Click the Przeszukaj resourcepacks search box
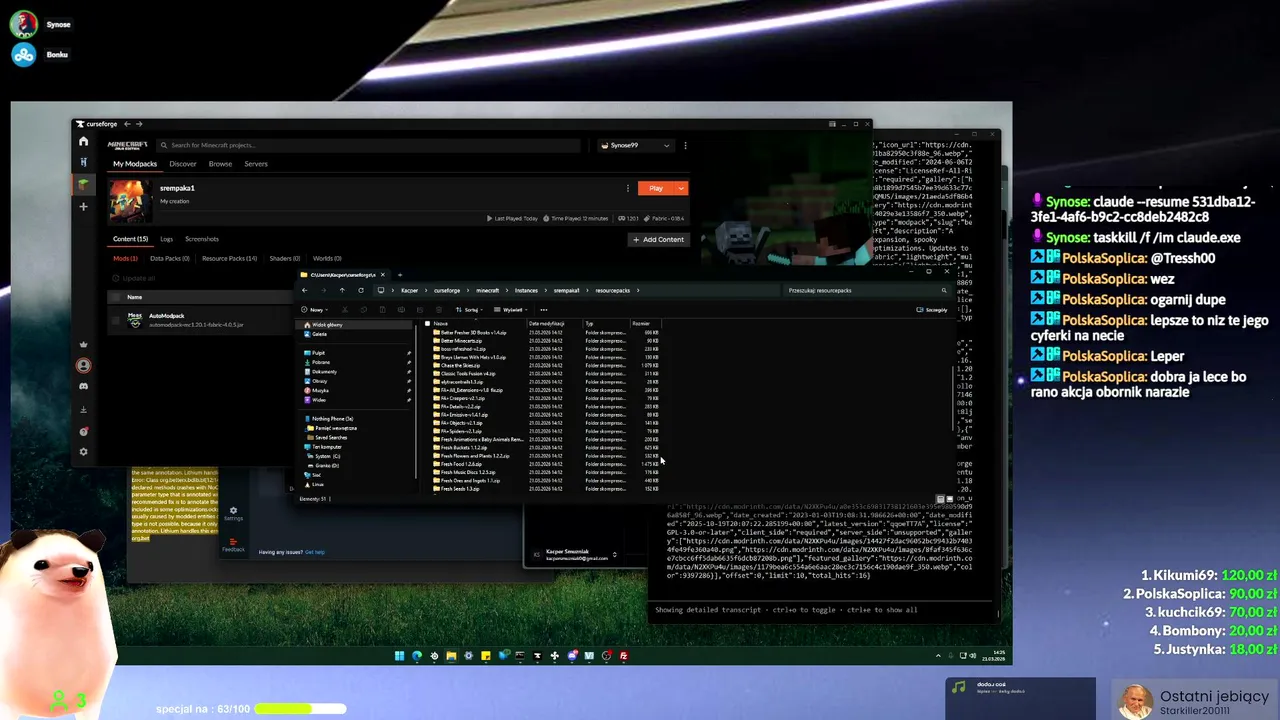Screen dimensions: 1280x720 (866, 290)
